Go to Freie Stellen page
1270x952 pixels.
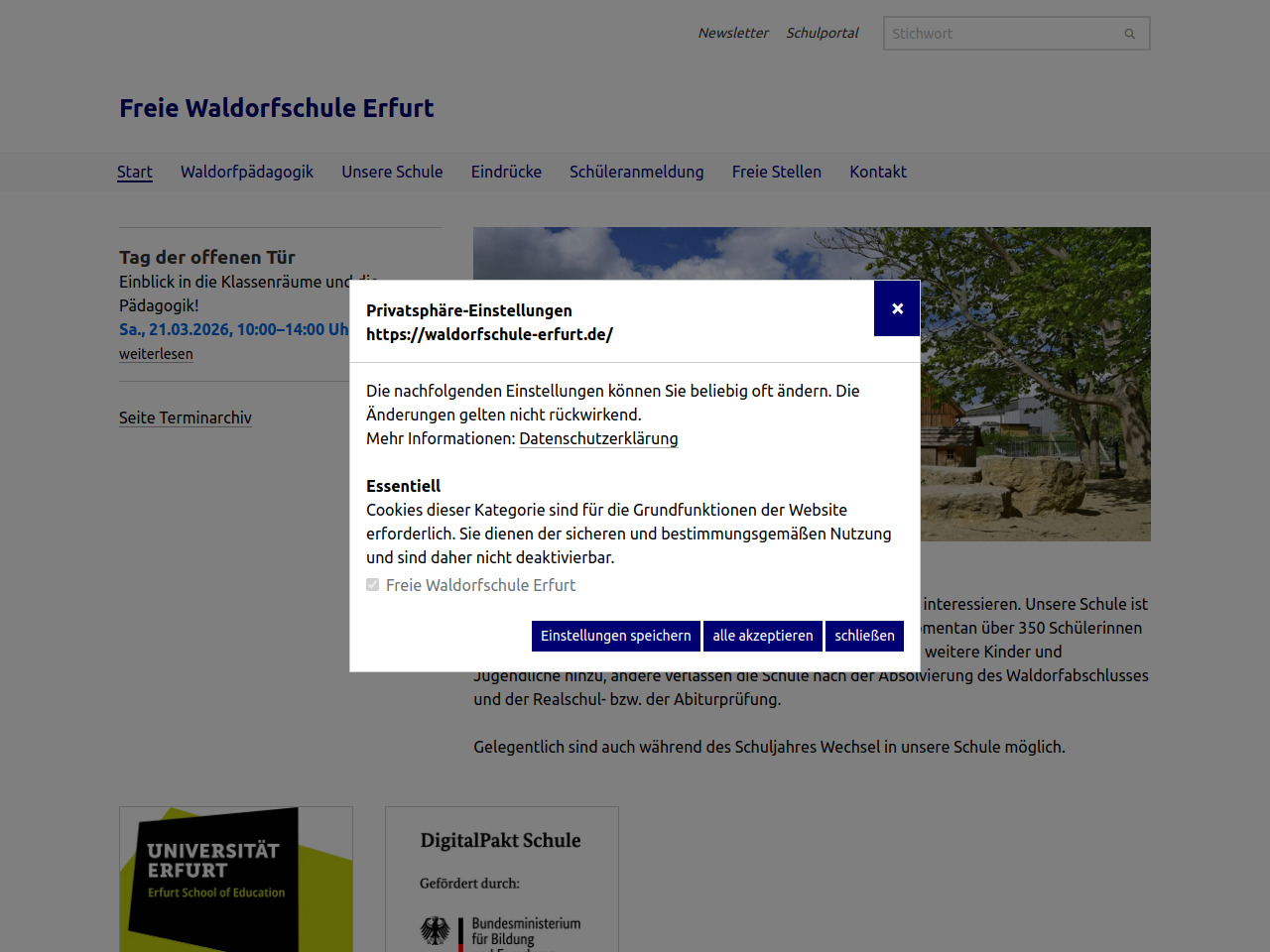[776, 172]
